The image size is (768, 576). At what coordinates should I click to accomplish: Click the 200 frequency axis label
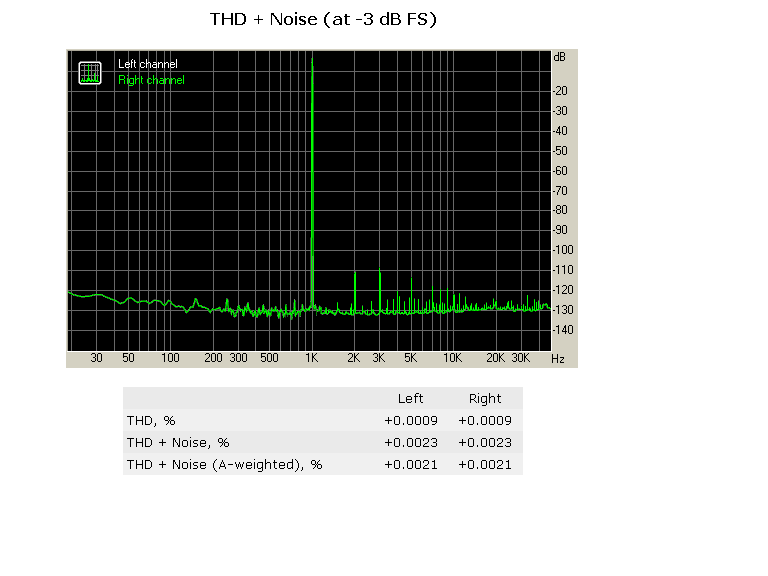(x=213, y=358)
